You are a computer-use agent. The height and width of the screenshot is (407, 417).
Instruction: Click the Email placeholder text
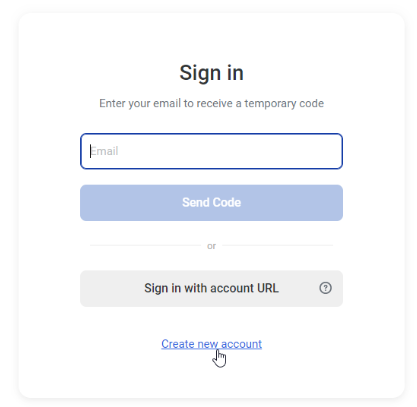pos(104,151)
